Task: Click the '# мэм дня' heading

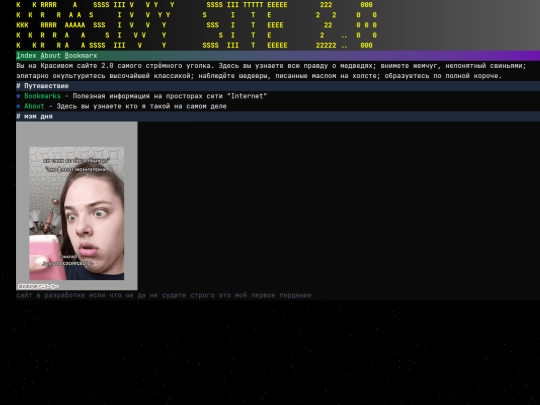Action: (x=34, y=116)
